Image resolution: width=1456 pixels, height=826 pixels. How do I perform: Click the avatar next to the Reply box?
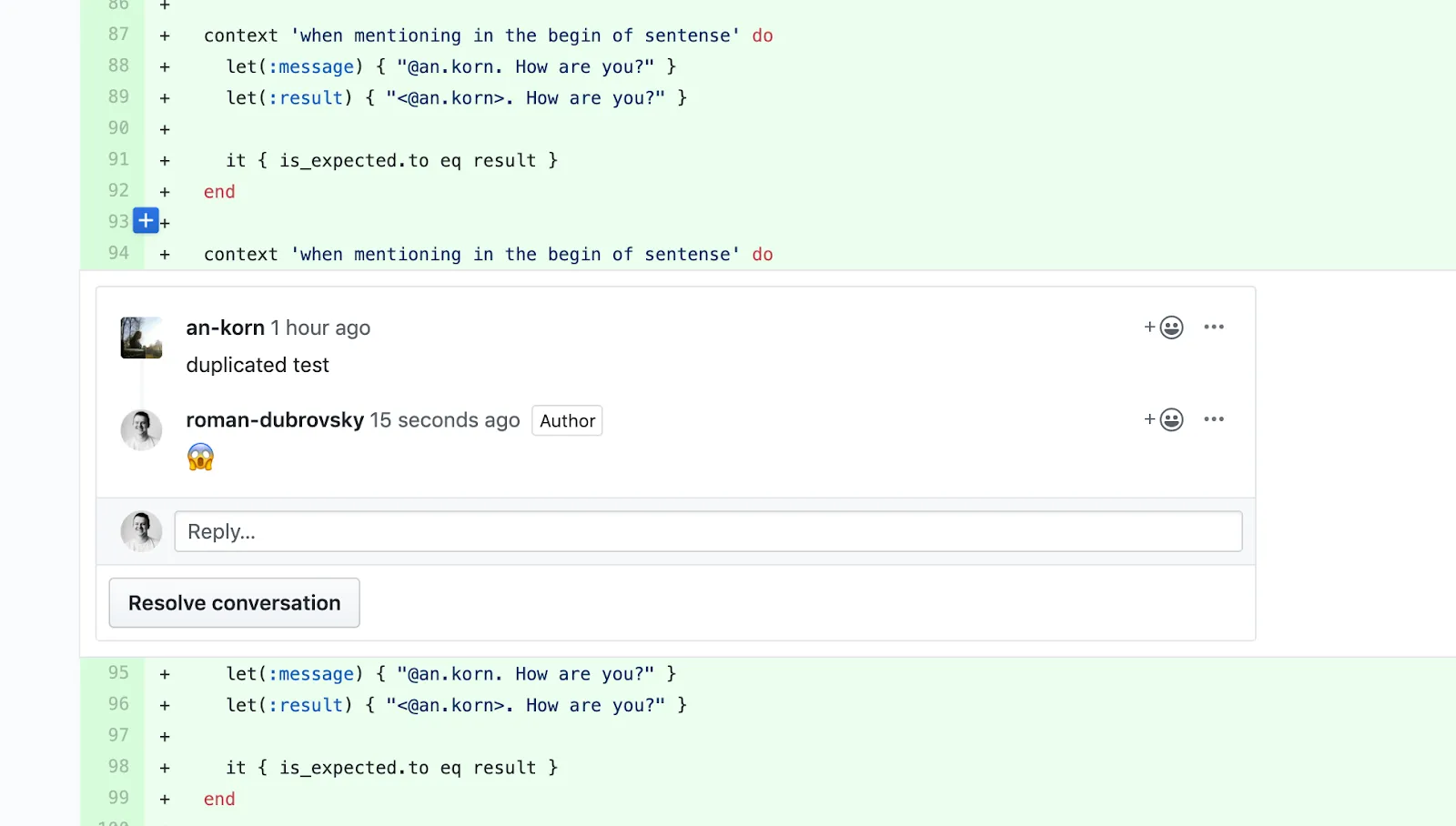pyautogui.click(x=140, y=530)
